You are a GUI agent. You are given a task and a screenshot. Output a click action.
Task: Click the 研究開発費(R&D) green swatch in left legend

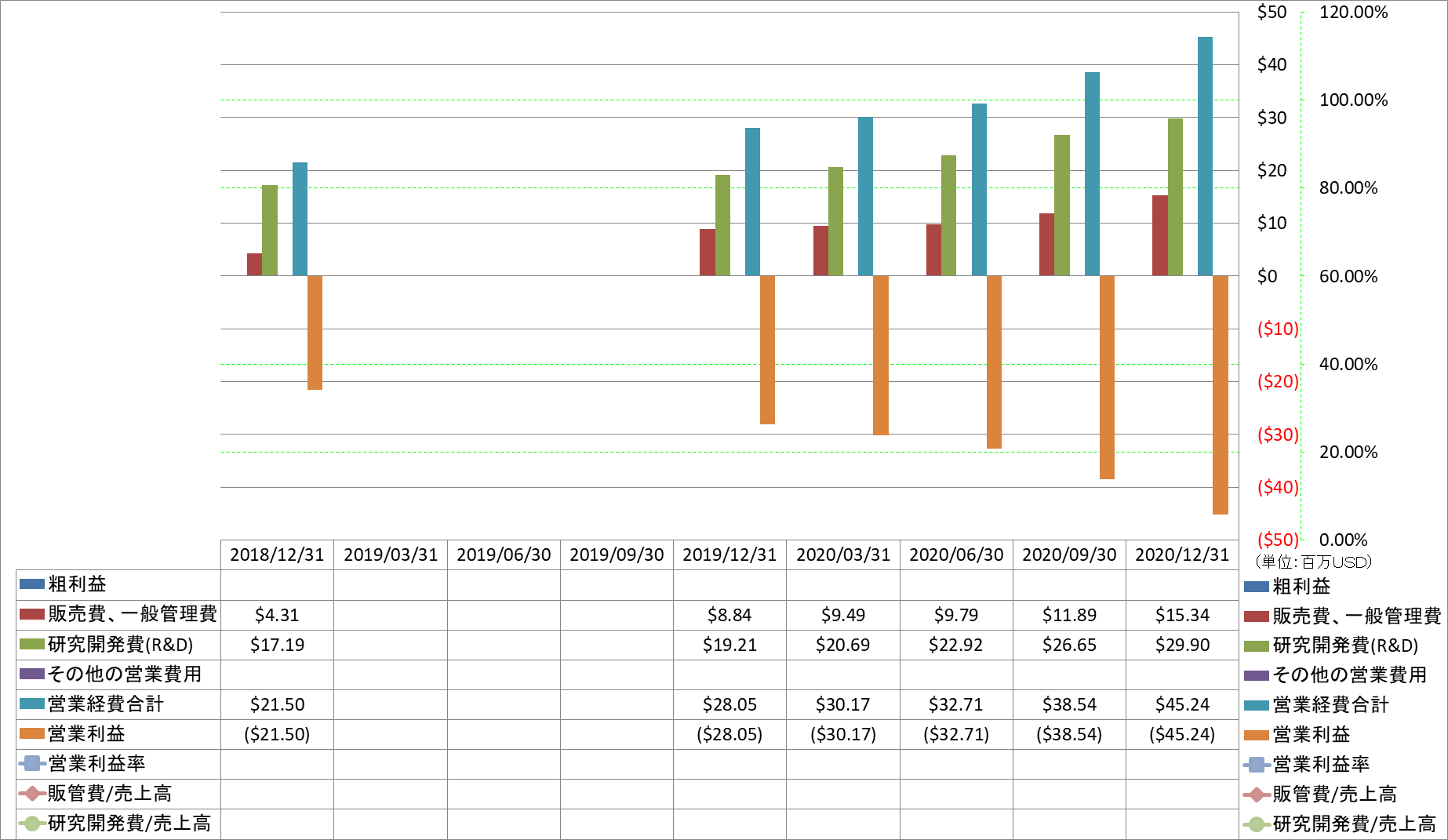[x=32, y=644]
